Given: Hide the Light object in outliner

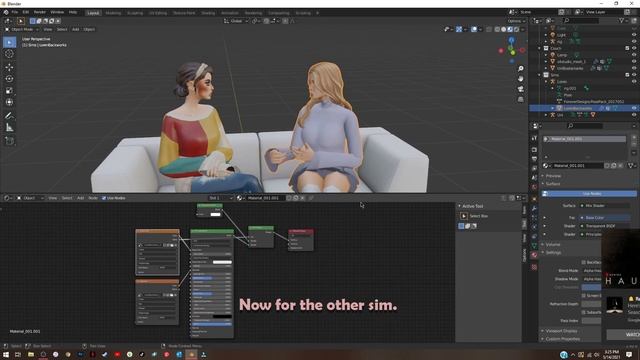Looking at the screenshot, I should point(634,35).
